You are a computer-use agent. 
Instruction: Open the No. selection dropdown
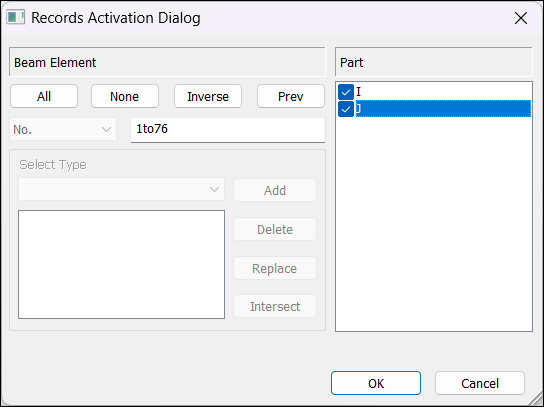pos(63,129)
